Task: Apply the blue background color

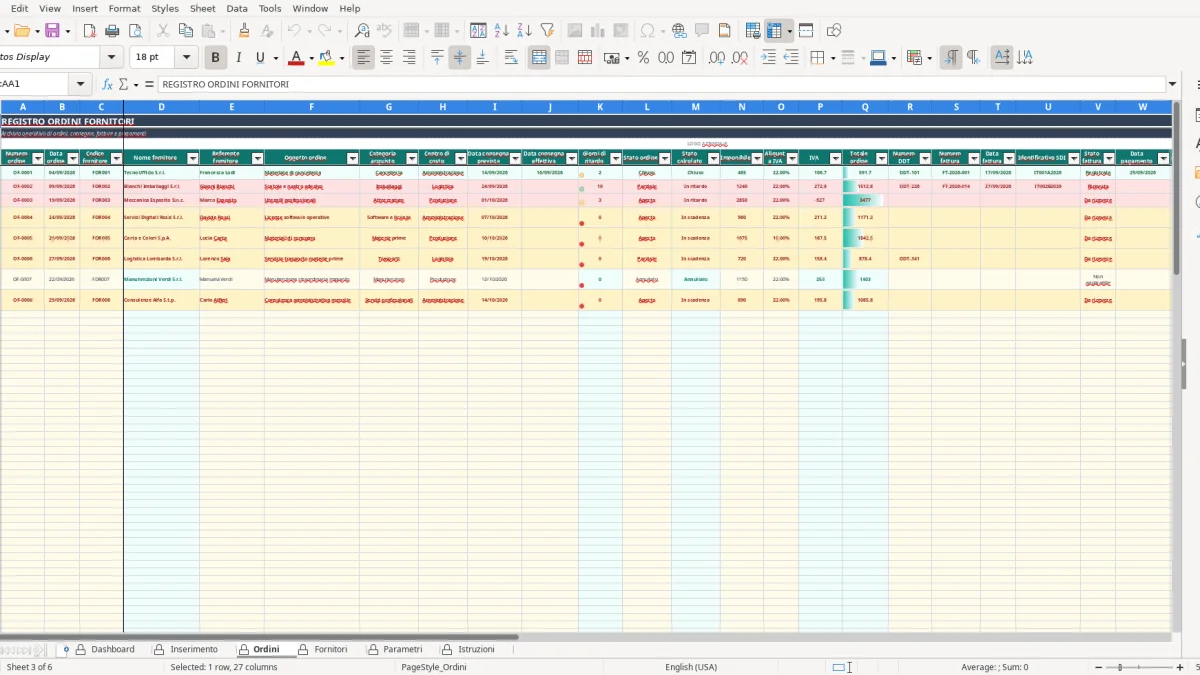Action: [877, 58]
